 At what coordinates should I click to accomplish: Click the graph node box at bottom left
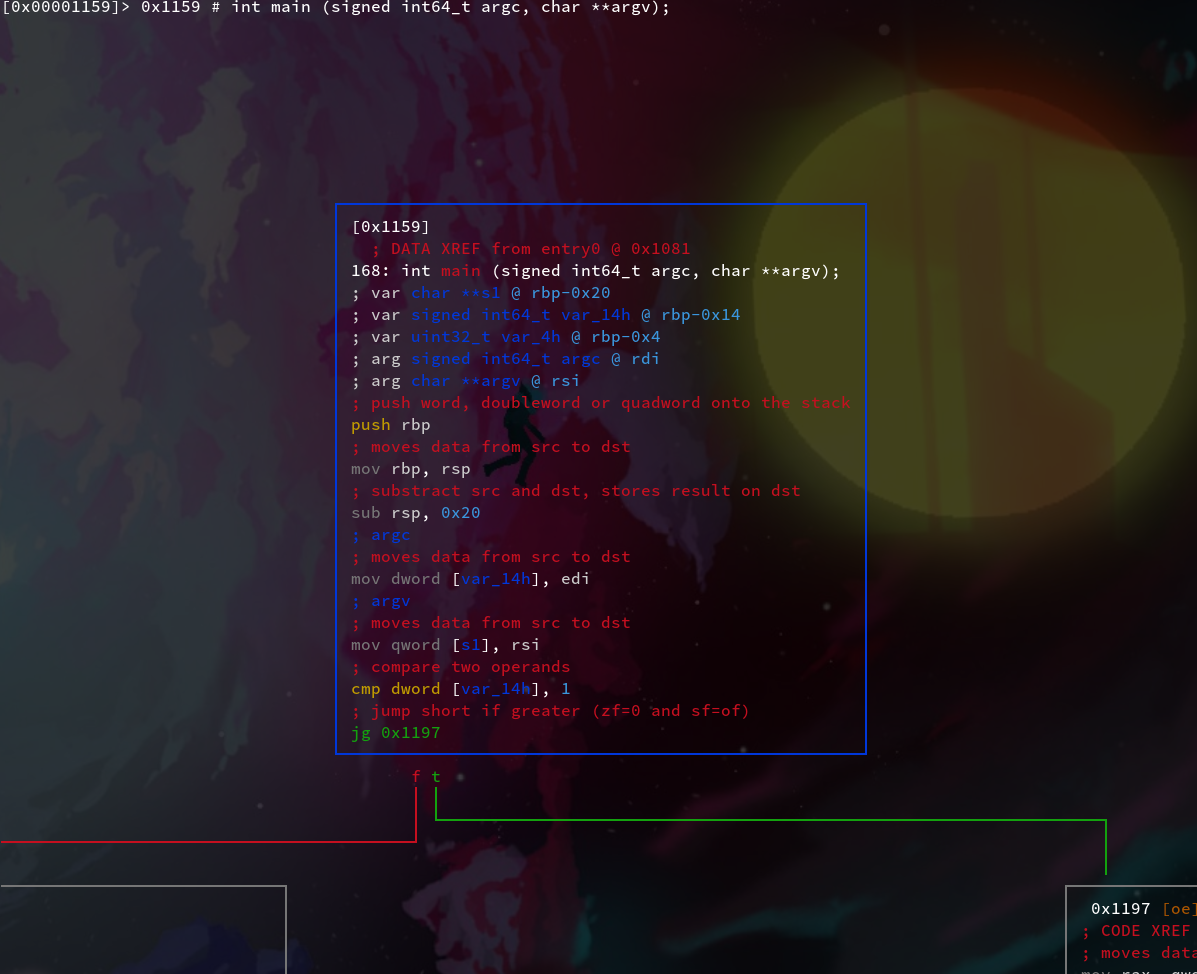click(142, 930)
